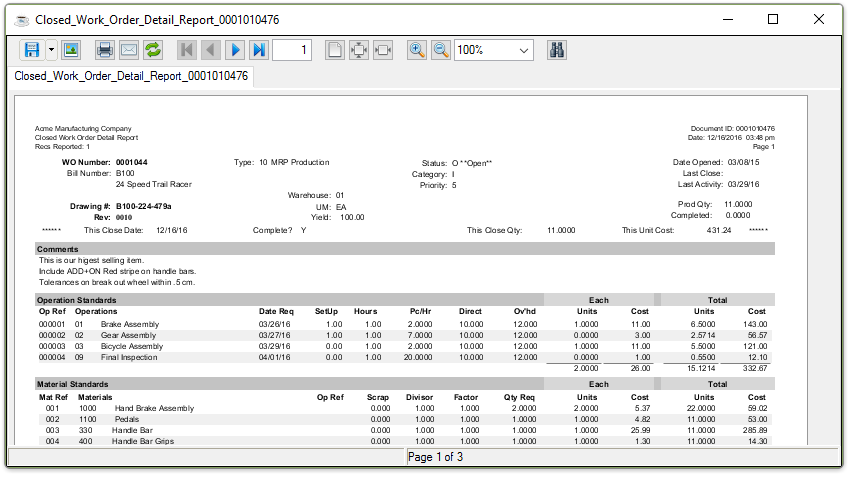Switch to single page view

click(x=335, y=49)
